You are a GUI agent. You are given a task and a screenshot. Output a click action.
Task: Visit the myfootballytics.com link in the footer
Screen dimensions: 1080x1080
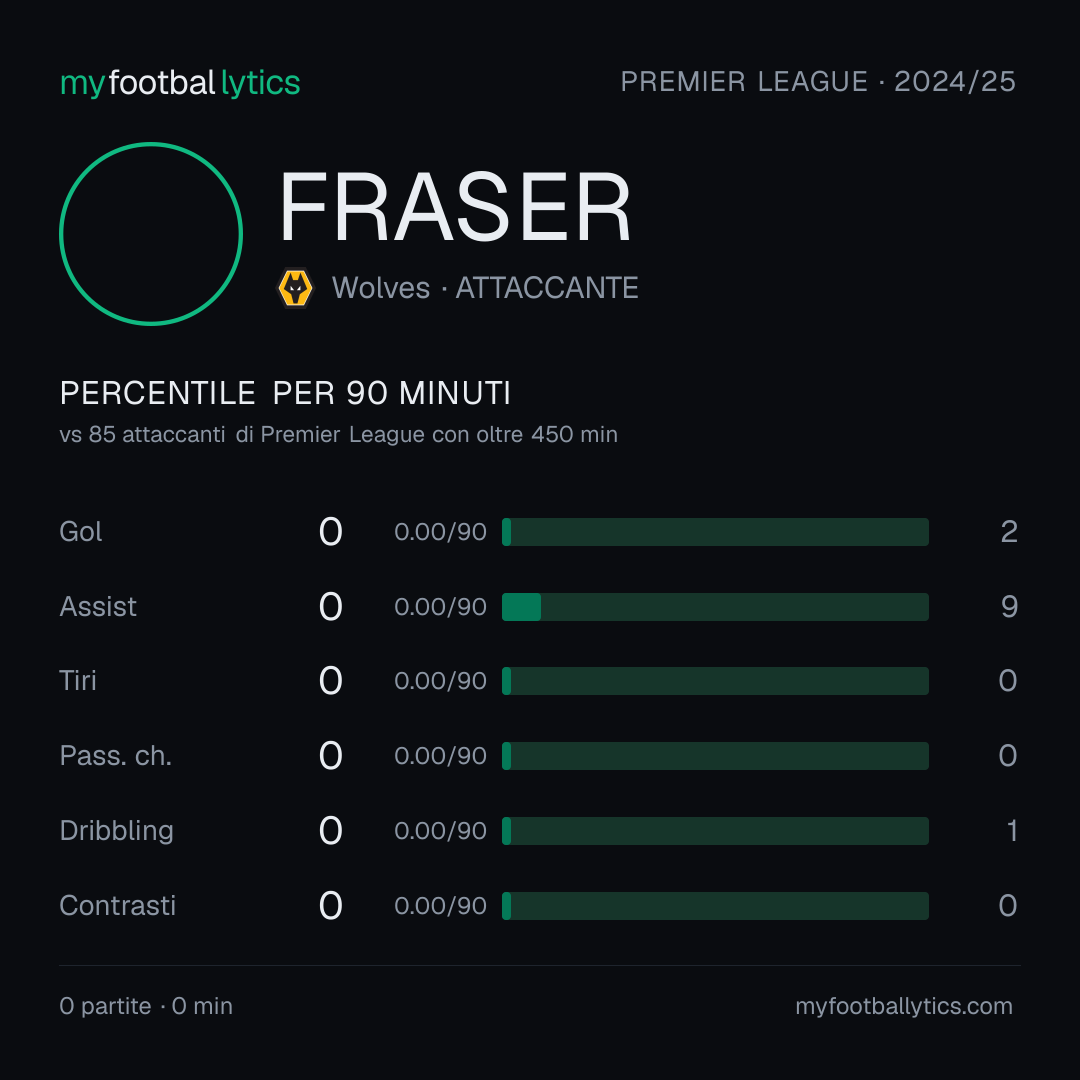point(904,1006)
